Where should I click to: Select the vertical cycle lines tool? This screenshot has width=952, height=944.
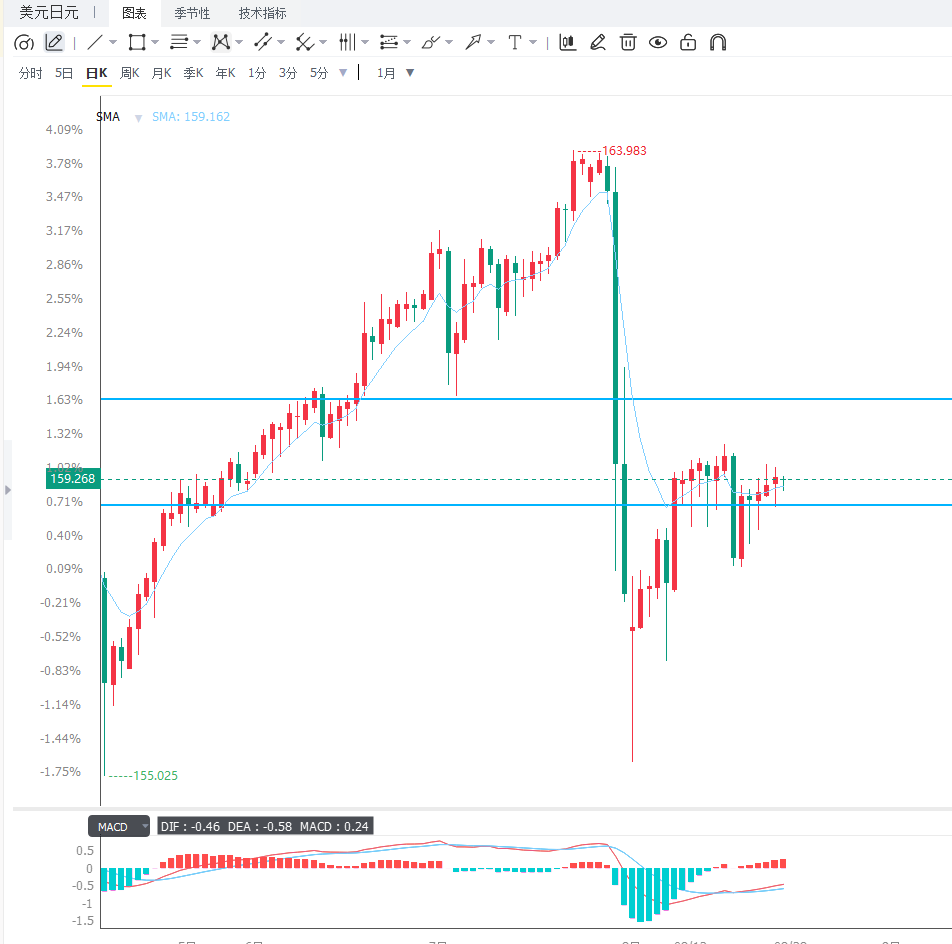click(347, 42)
